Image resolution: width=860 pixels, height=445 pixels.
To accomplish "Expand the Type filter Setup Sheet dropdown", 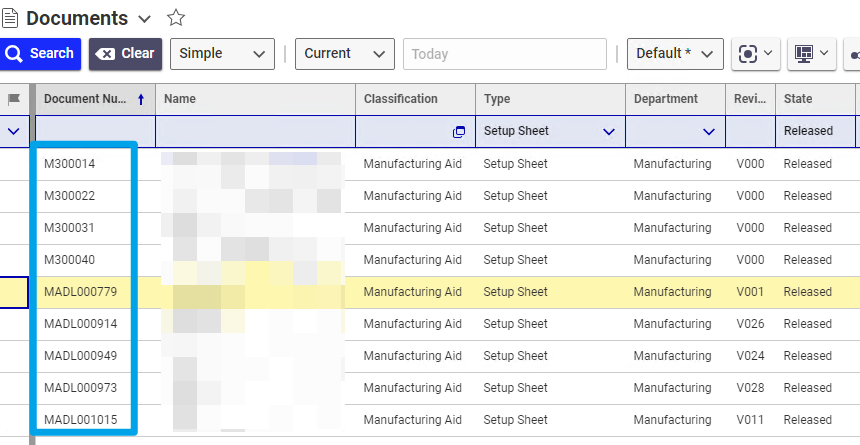I will tap(608, 132).
